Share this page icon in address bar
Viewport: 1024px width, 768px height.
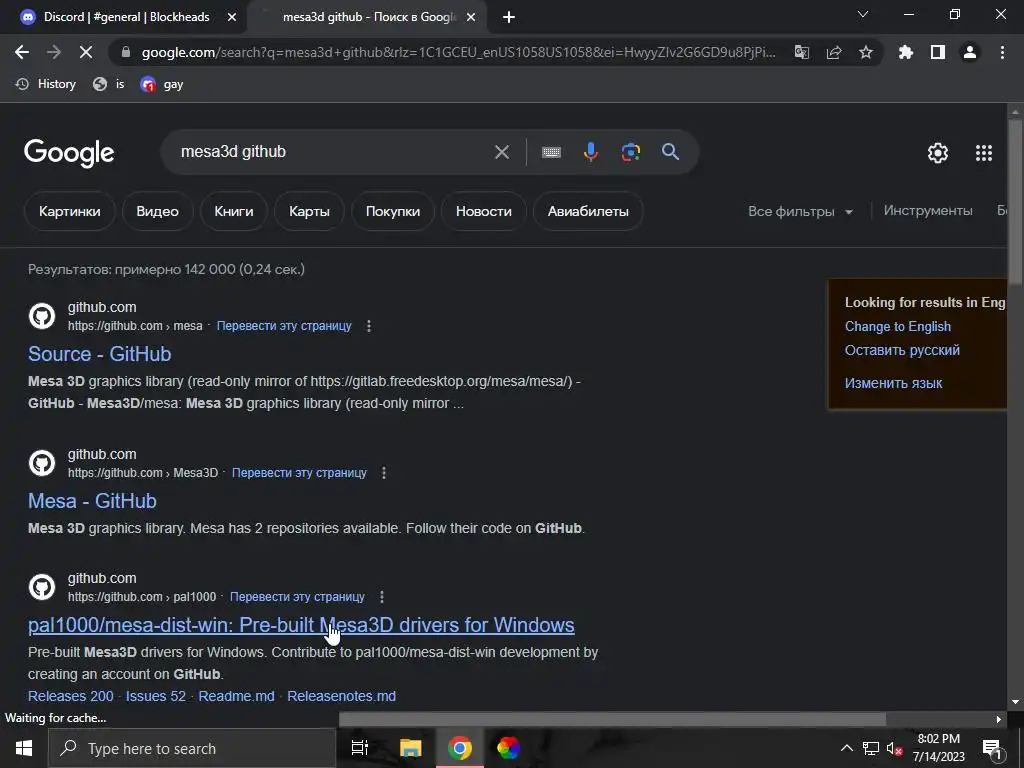pos(834,52)
